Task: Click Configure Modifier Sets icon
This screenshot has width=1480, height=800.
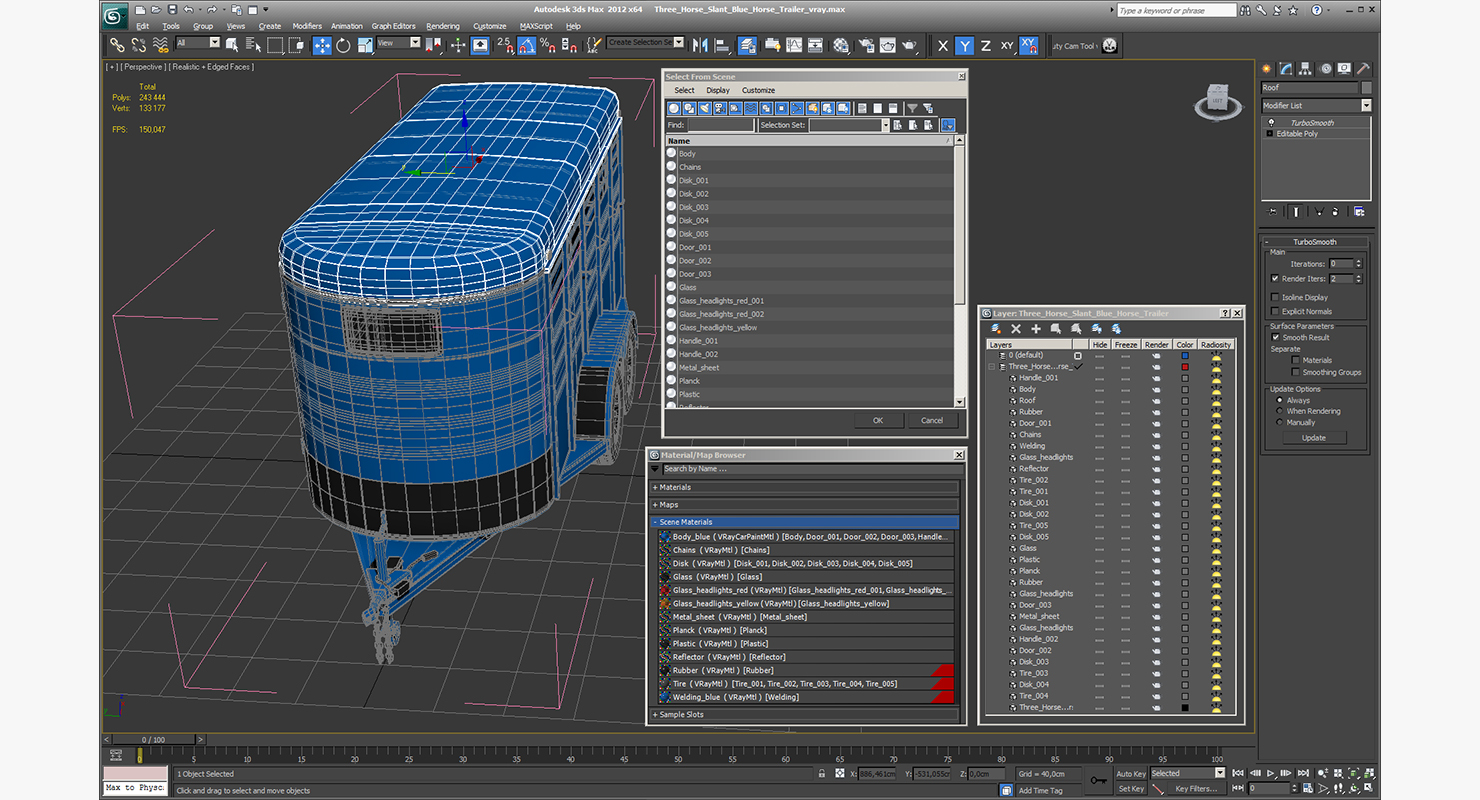Action: tap(1358, 211)
